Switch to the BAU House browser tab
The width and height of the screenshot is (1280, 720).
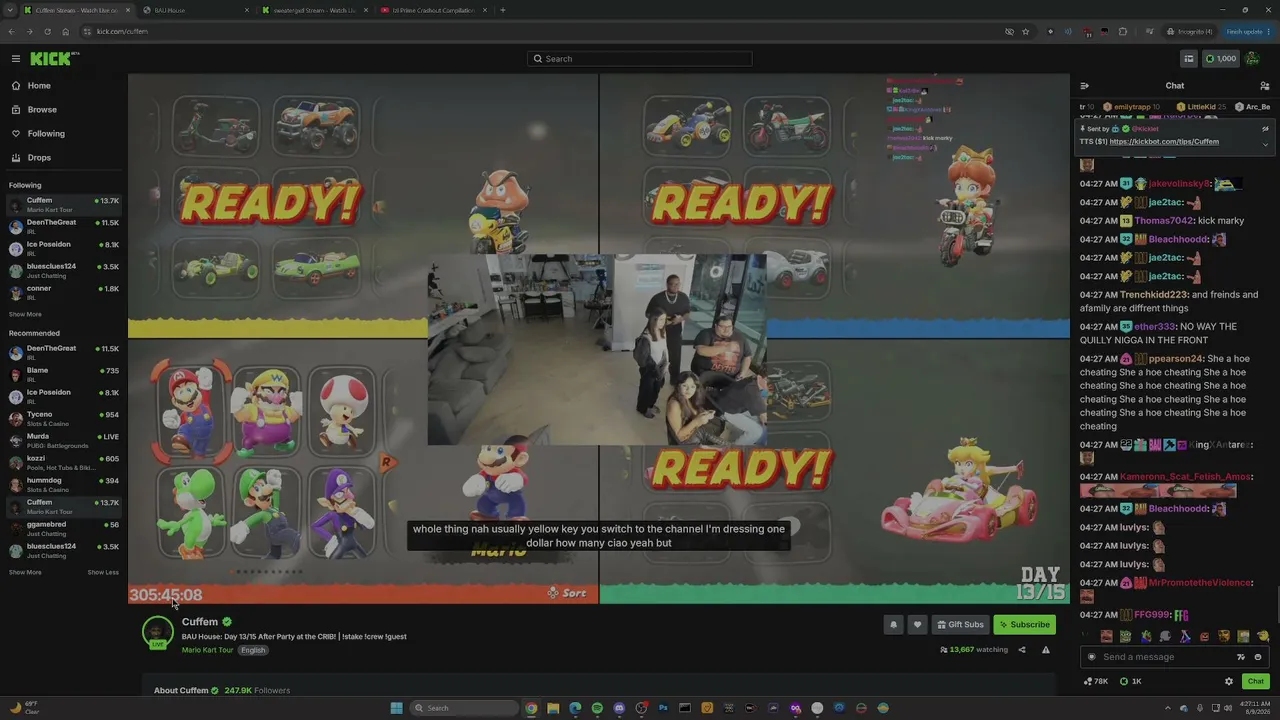195,10
